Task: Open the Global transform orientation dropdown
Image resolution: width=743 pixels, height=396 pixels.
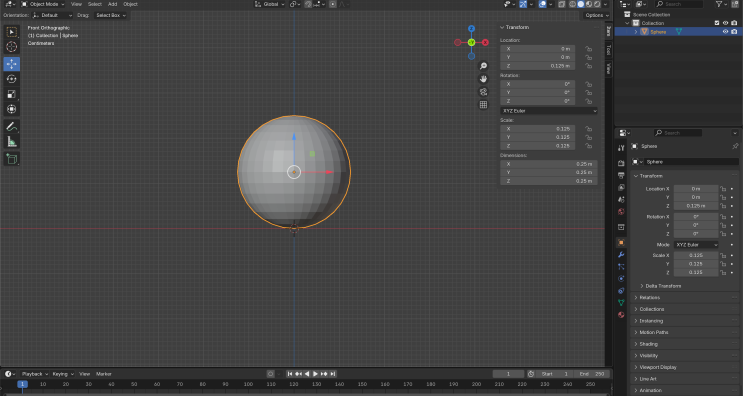Action: point(270,4)
